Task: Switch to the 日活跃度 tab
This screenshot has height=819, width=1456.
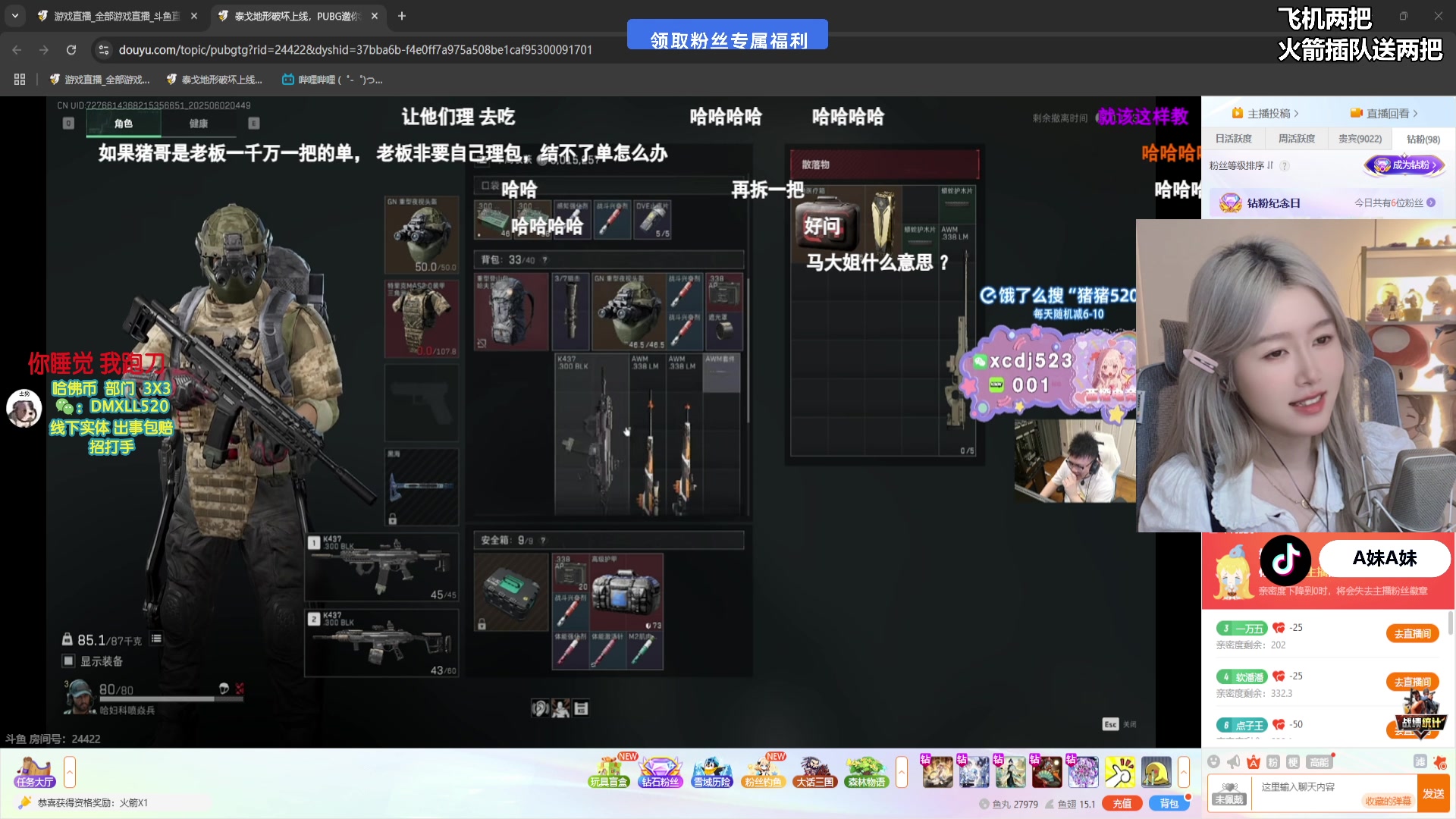Action: (1234, 139)
